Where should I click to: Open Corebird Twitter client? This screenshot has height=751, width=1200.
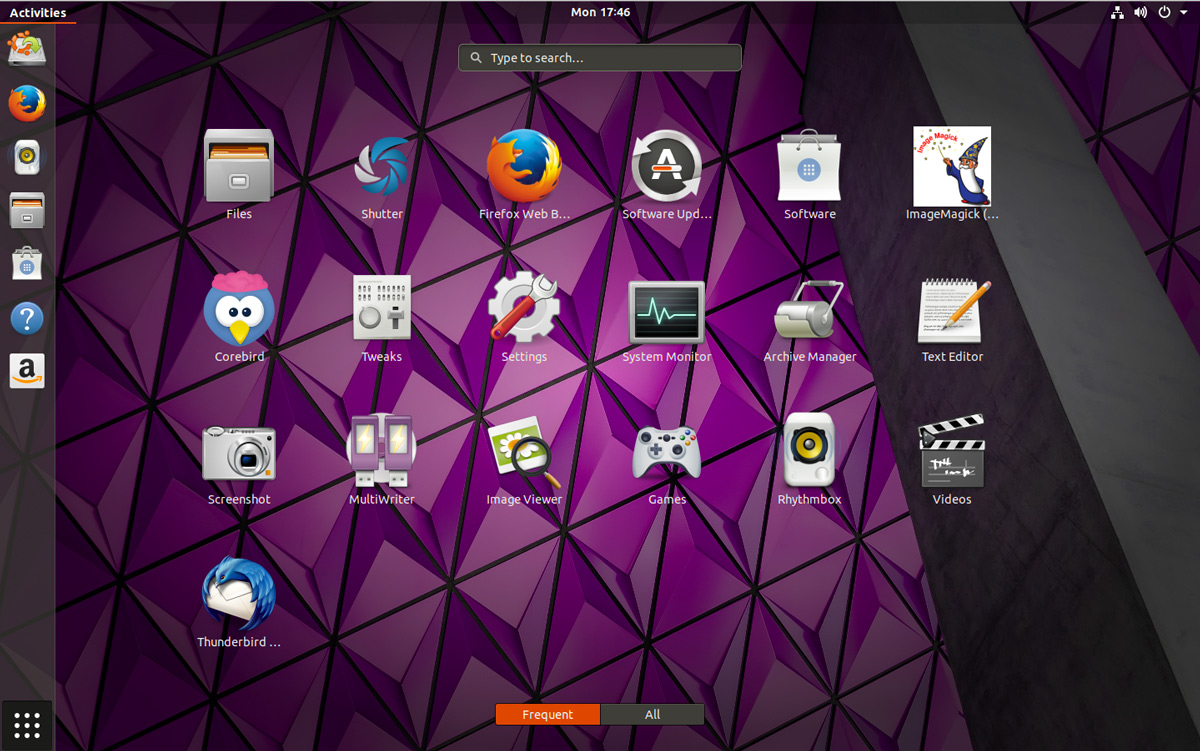(x=239, y=310)
